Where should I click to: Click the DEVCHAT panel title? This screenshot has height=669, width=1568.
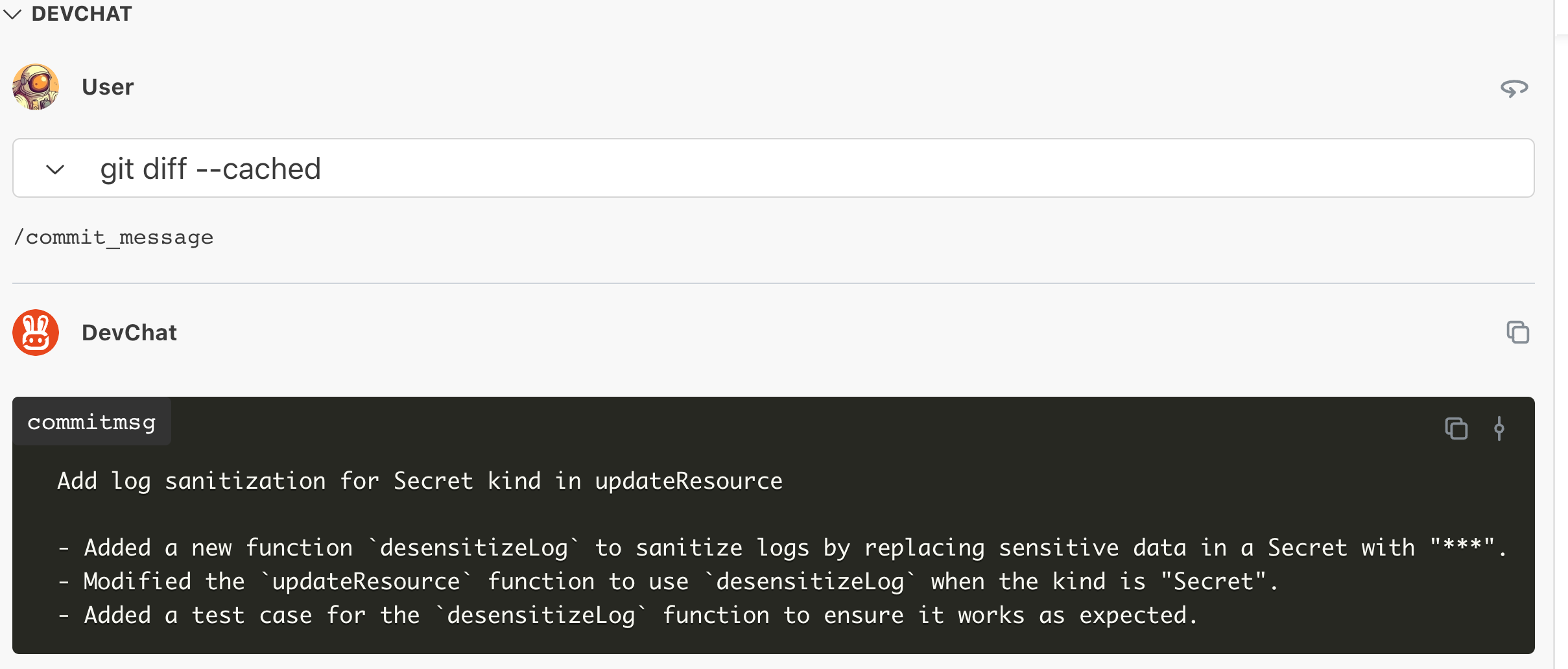pyautogui.click(x=82, y=14)
